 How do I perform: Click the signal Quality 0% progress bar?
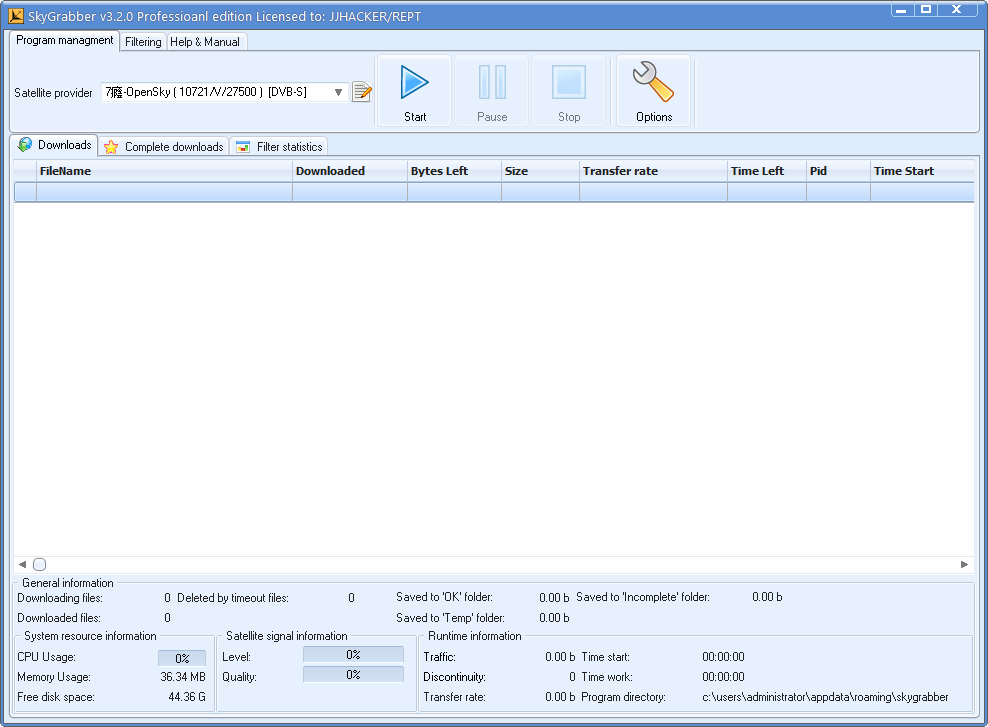click(353, 675)
